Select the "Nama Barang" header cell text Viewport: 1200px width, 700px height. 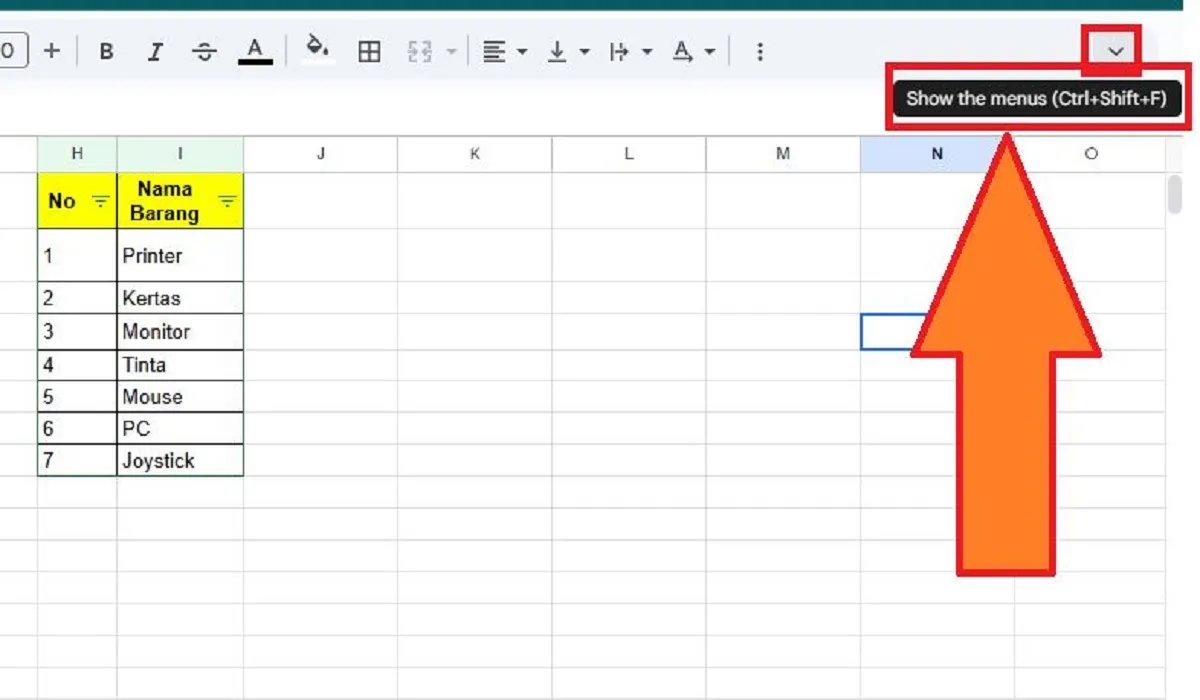164,201
